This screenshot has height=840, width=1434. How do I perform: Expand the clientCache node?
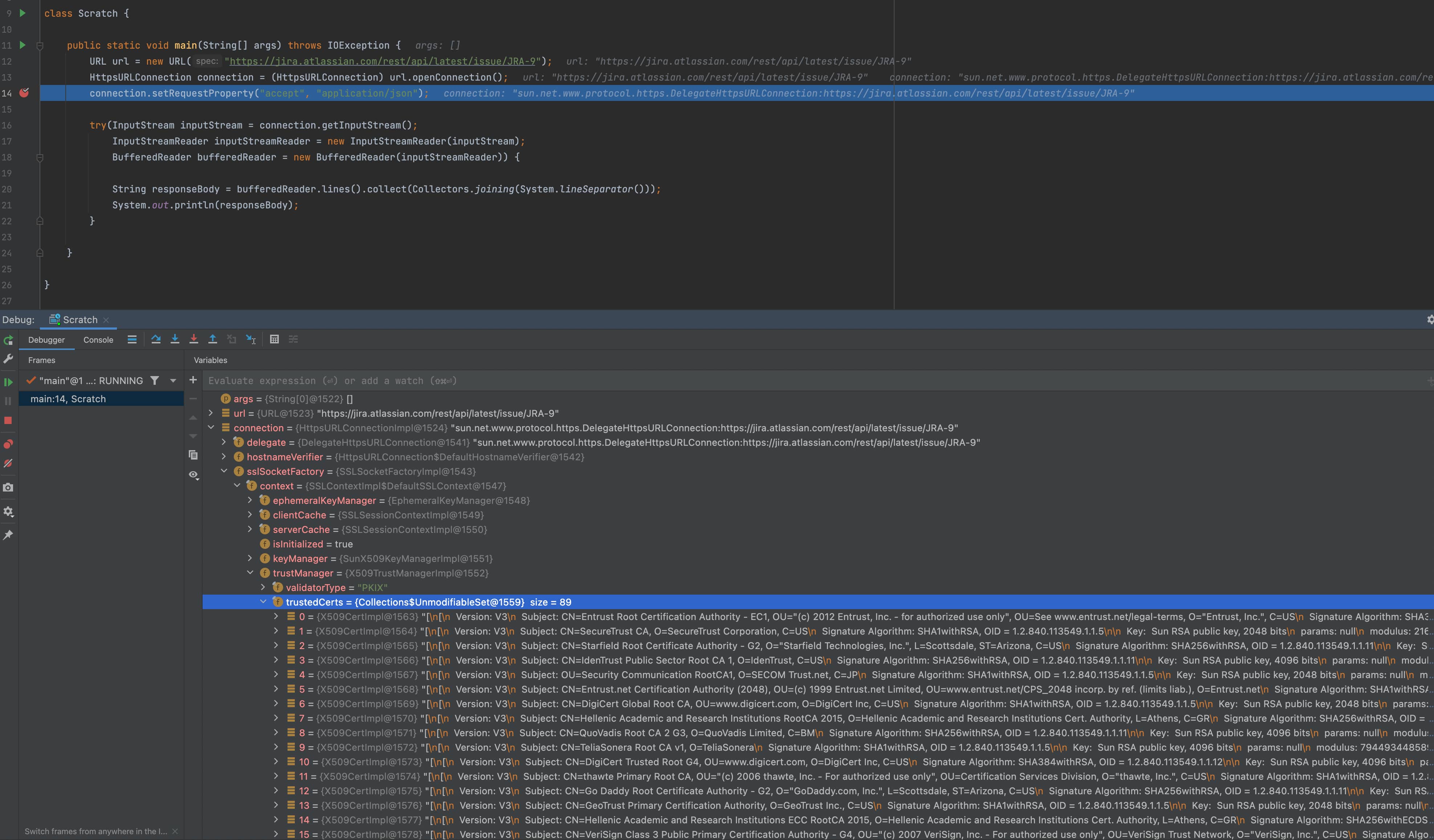tap(250, 514)
